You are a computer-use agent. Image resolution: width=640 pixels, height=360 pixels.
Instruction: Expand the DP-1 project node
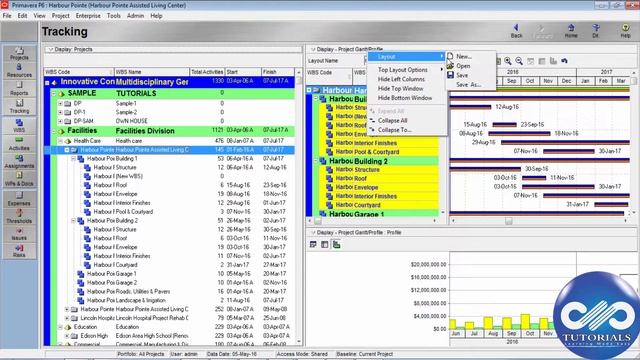tap(60, 112)
